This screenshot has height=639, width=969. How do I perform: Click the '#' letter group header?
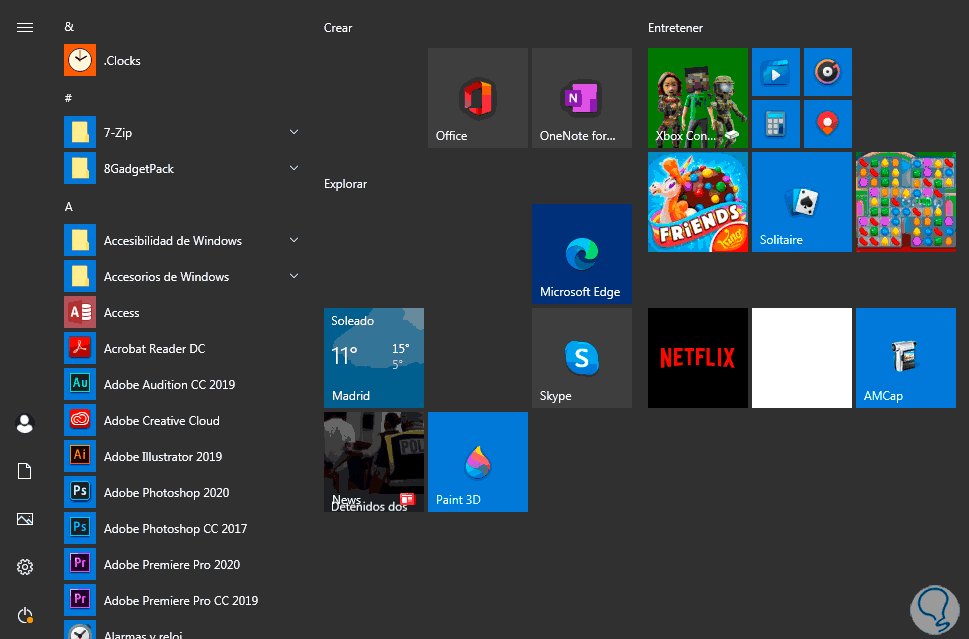click(69, 98)
